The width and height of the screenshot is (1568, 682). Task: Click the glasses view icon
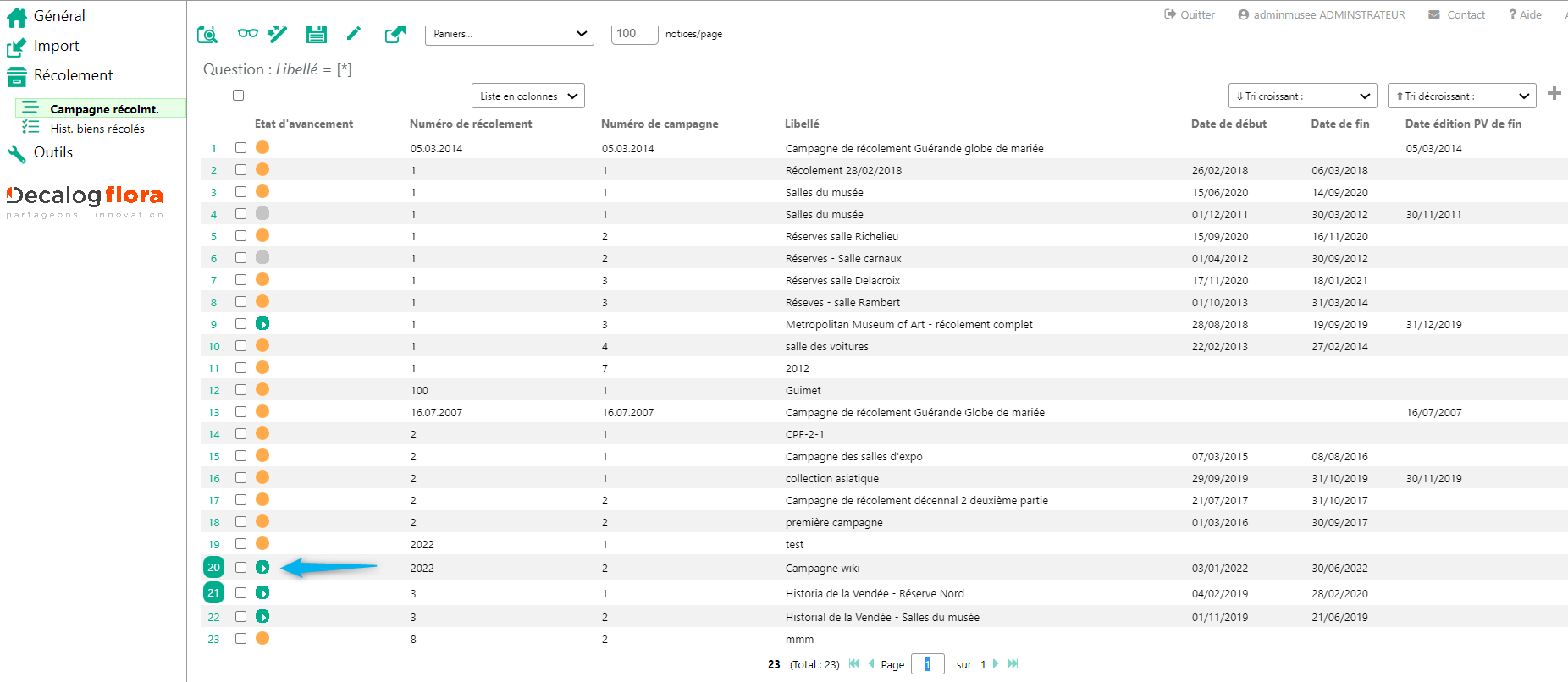(247, 34)
